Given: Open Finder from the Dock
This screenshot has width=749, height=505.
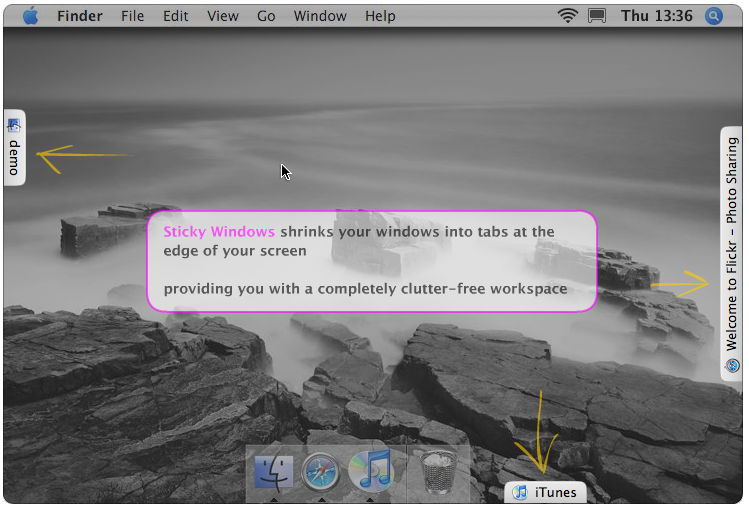Looking at the screenshot, I should coord(273,472).
